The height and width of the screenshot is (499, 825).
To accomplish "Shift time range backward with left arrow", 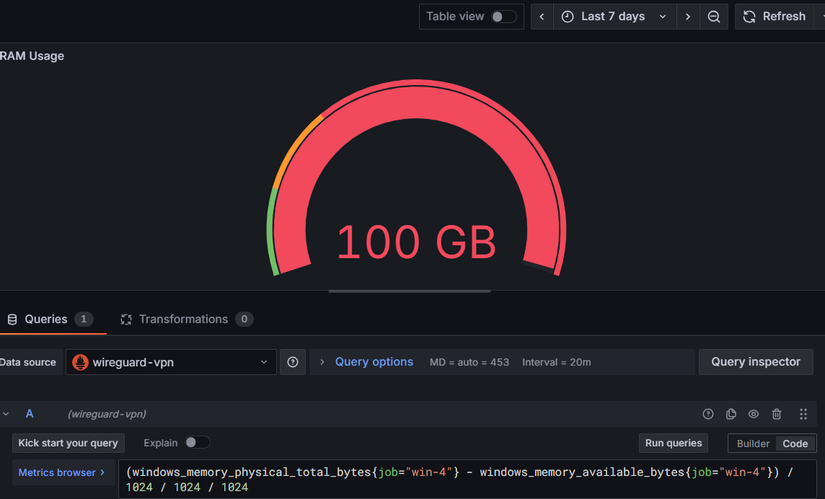I will pos(542,17).
